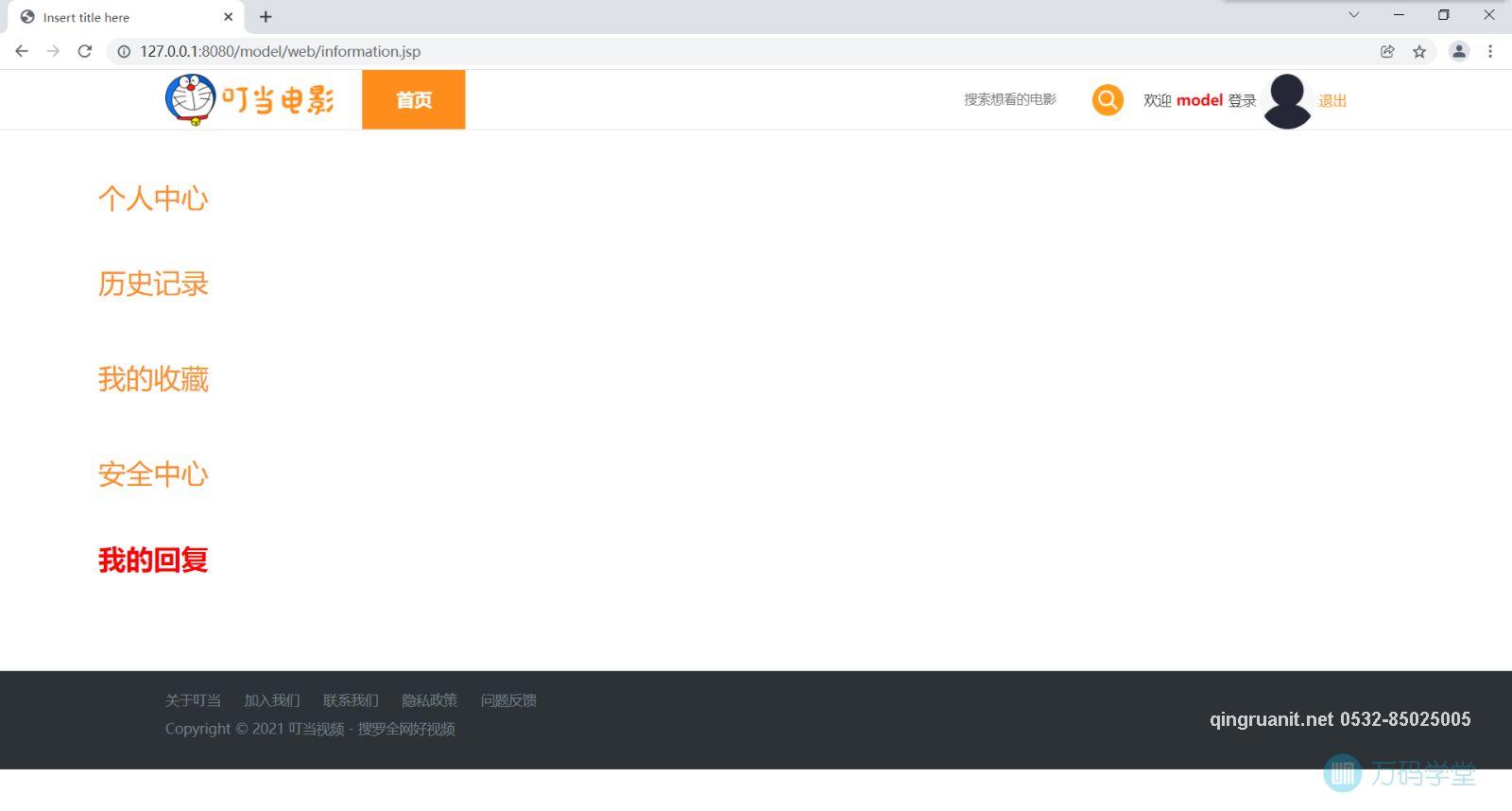Open a new browser tab
The height and width of the screenshot is (811, 1512).
pyautogui.click(x=266, y=17)
